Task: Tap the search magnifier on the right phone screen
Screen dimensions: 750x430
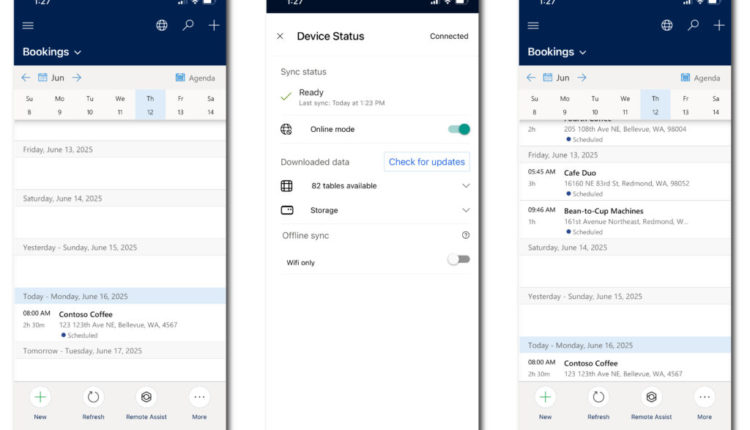Action: (693, 25)
